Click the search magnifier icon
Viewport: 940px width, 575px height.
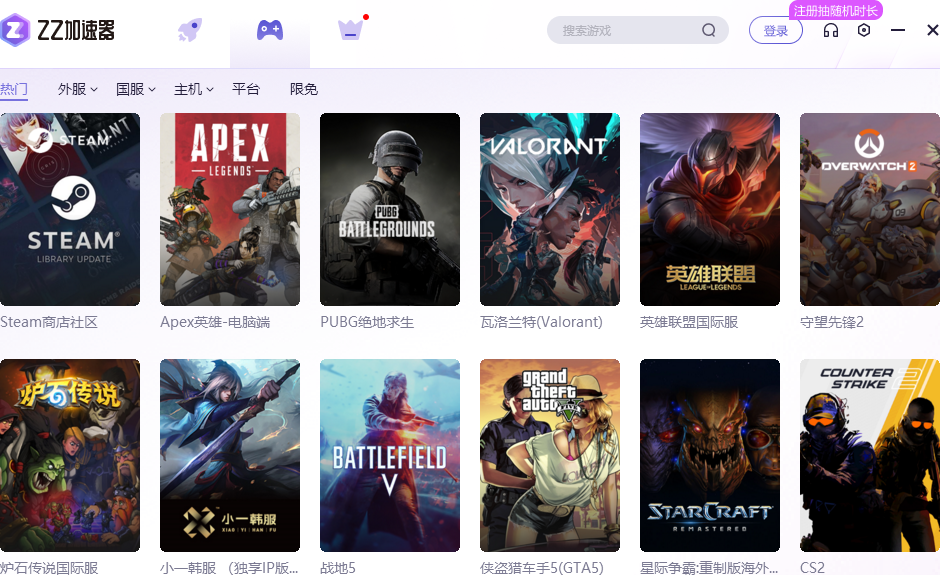(708, 30)
